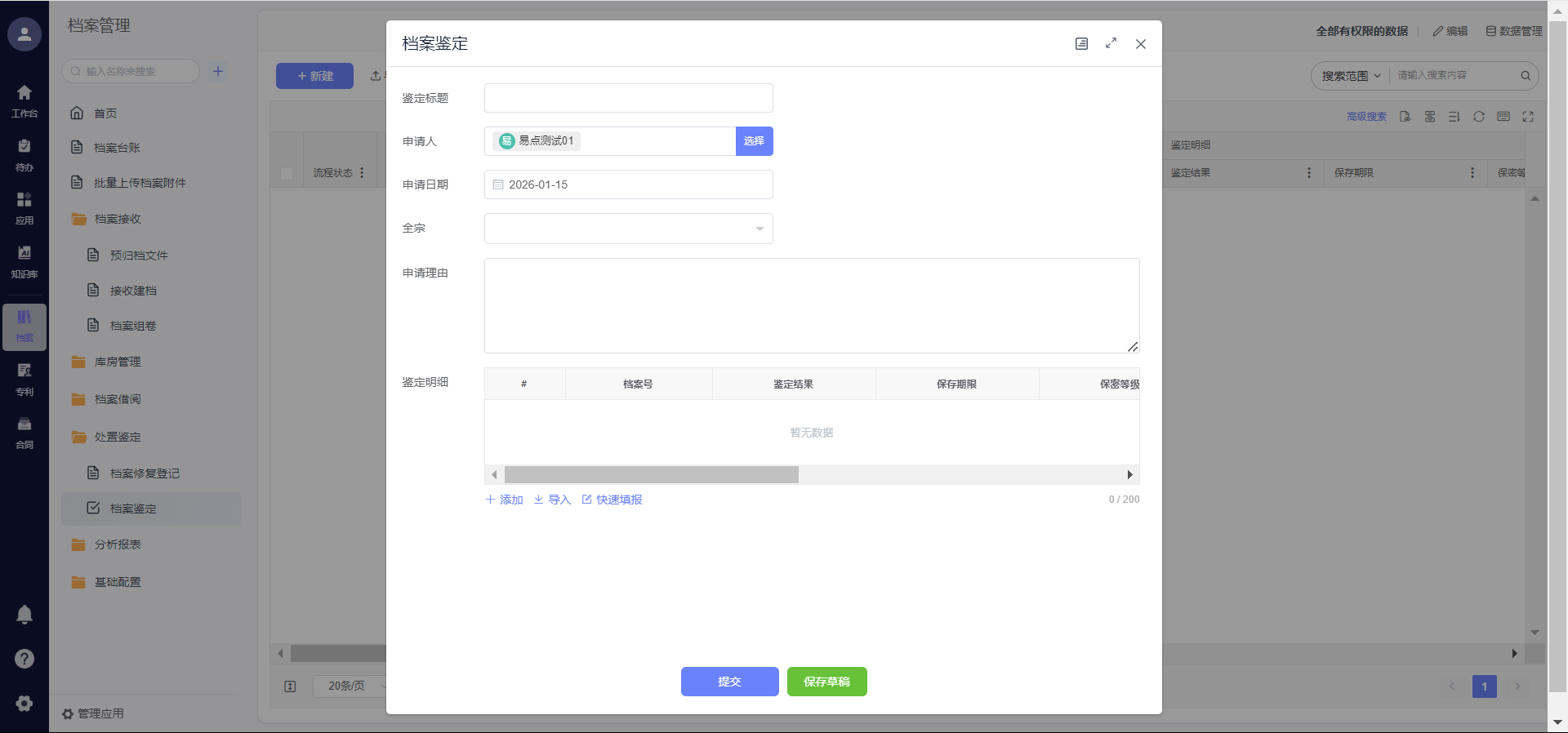
Task: Select 档案修复登记 in the sidebar
Action: coord(145,473)
